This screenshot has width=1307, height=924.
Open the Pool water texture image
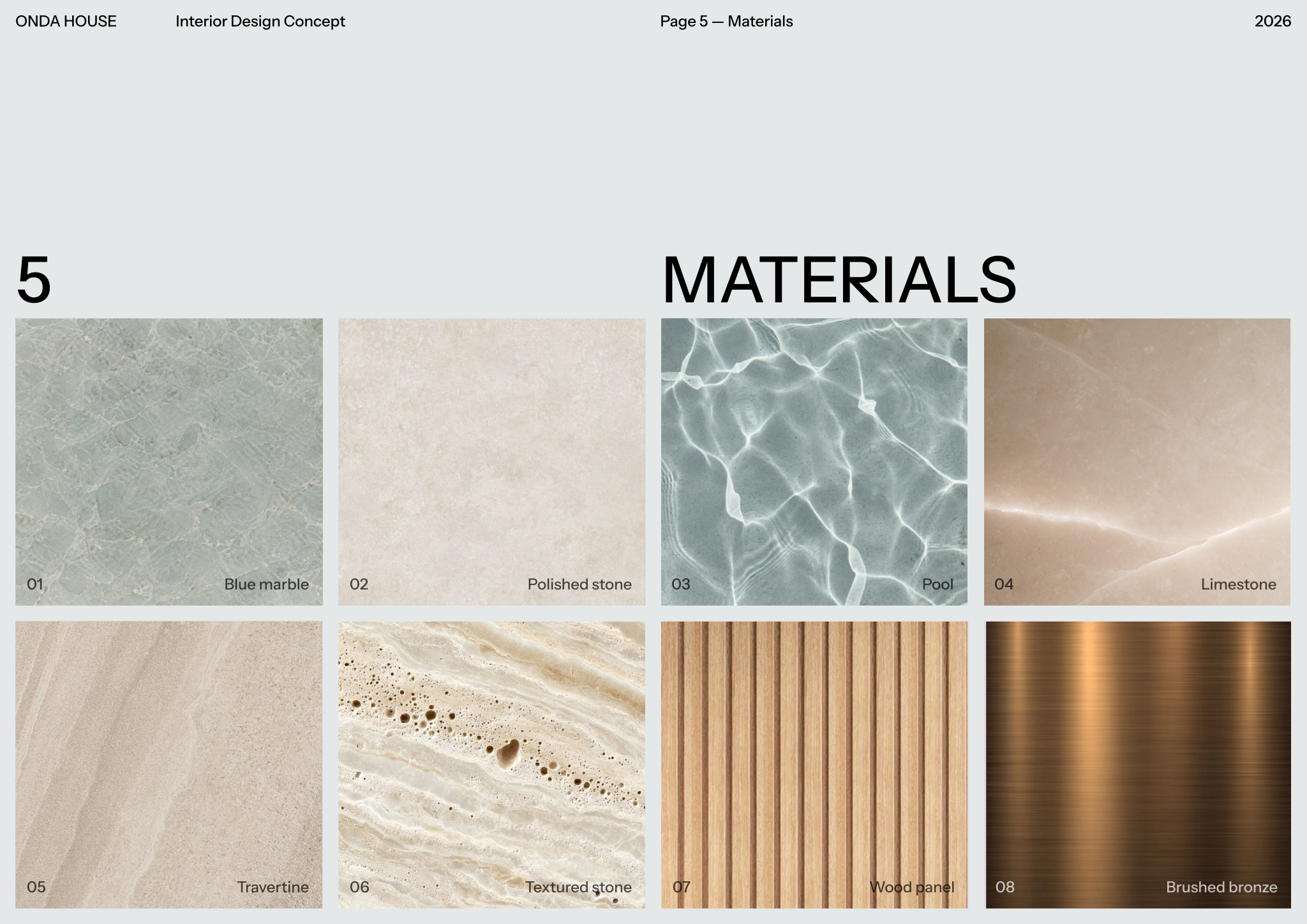pos(814,462)
